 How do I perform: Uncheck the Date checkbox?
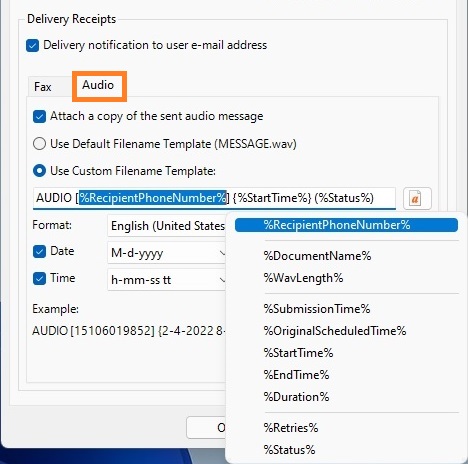[39, 251]
